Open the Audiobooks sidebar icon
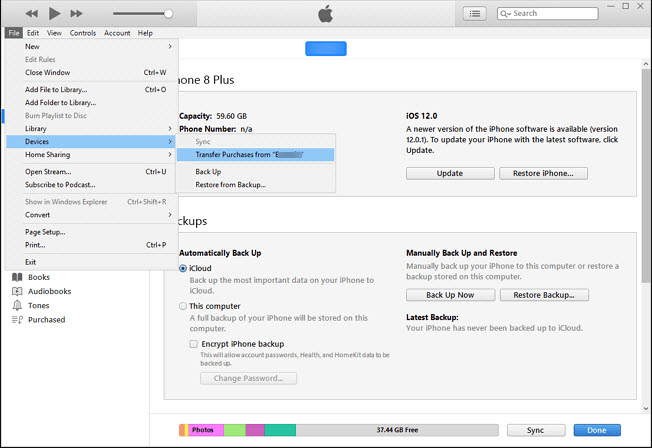Screen dimensions: 652x448 click(17, 291)
